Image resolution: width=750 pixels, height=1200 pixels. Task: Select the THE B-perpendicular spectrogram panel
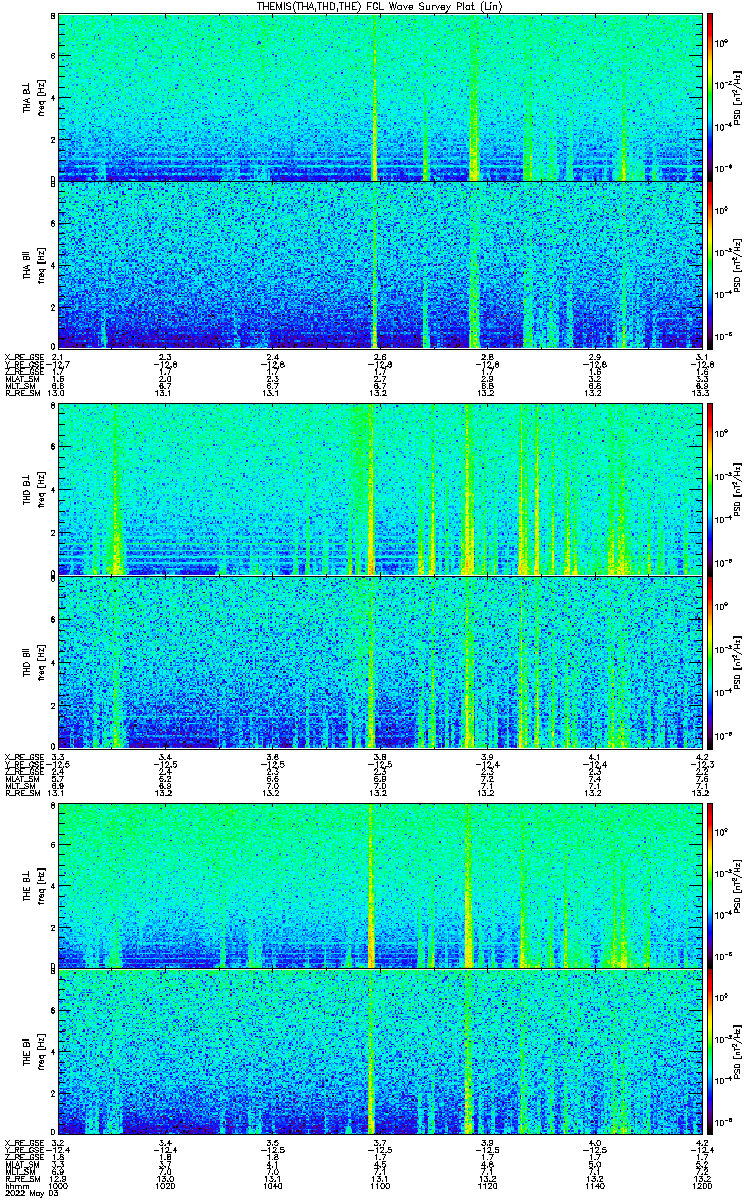(379, 885)
